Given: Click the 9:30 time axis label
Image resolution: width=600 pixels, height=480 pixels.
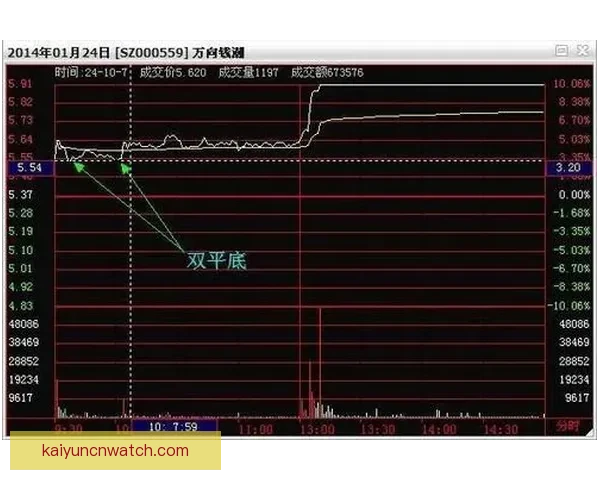Looking at the screenshot, I should coord(68,428).
